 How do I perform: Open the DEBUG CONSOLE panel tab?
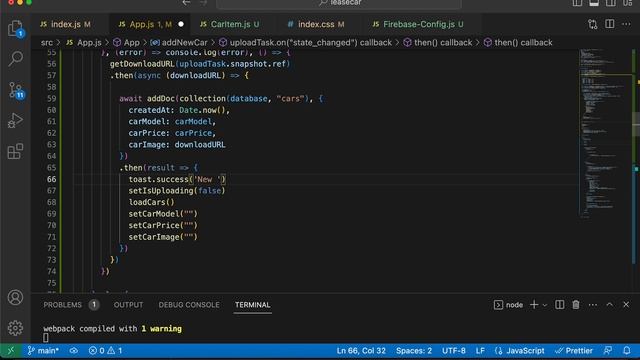point(189,305)
